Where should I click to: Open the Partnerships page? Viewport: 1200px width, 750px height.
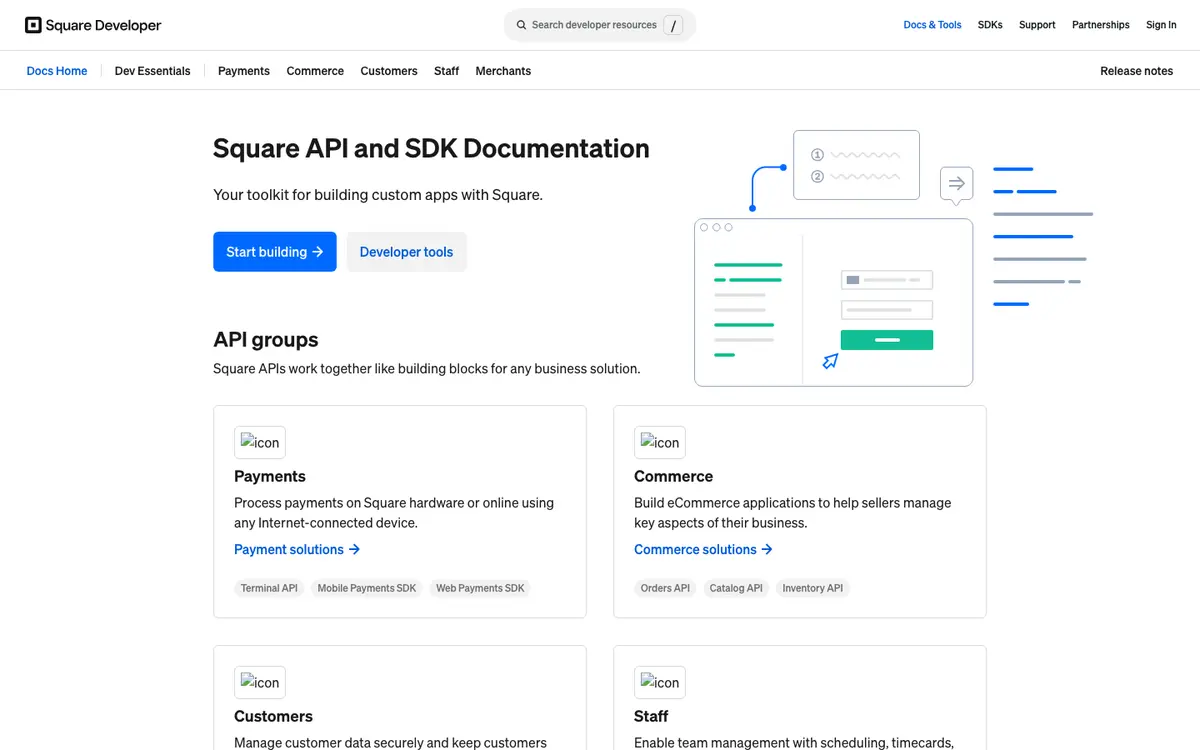click(x=1101, y=25)
